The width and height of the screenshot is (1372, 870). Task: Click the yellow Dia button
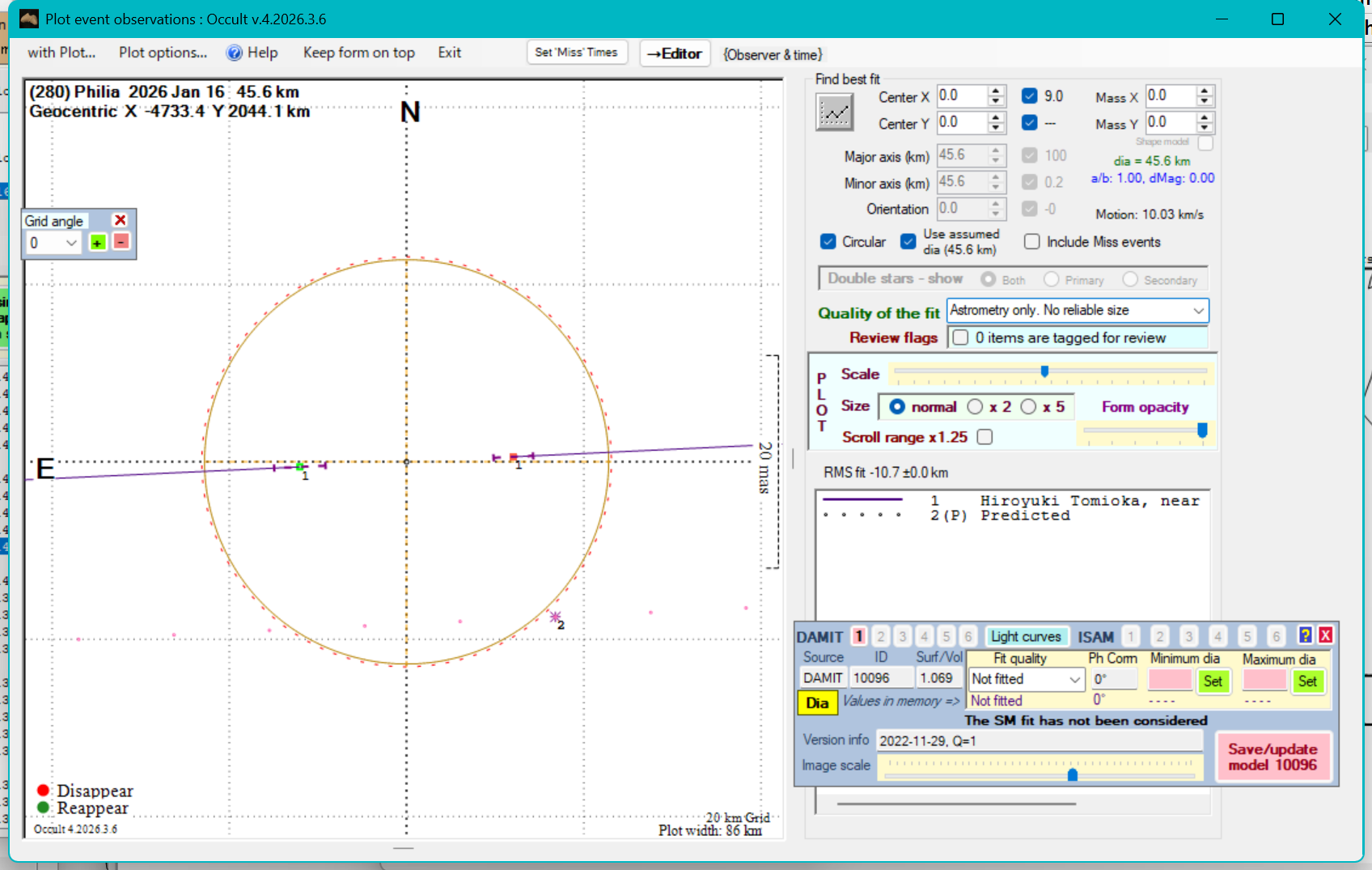pyautogui.click(x=817, y=702)
